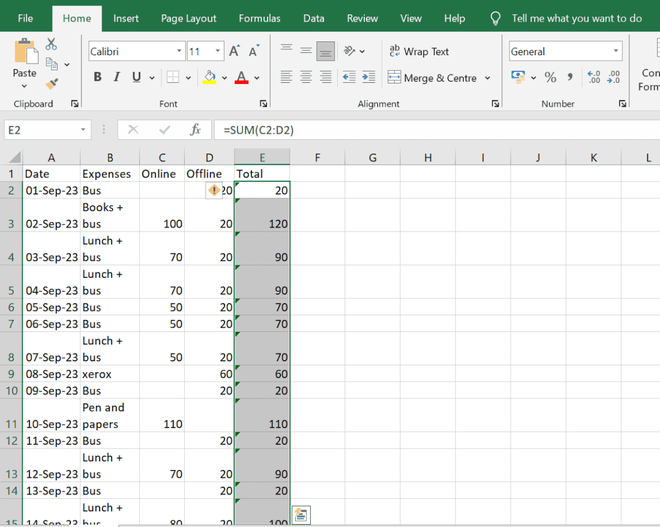Increase font size with larger A

[x=234, y=51]
